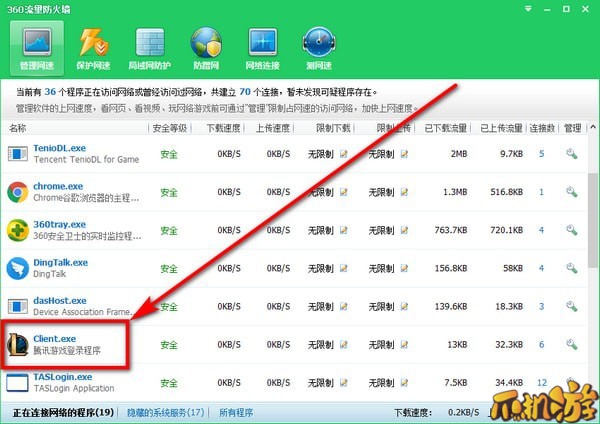600x424 pixels.
Task: Click the dasHost.exe program icon
Action: pos(18,307)
